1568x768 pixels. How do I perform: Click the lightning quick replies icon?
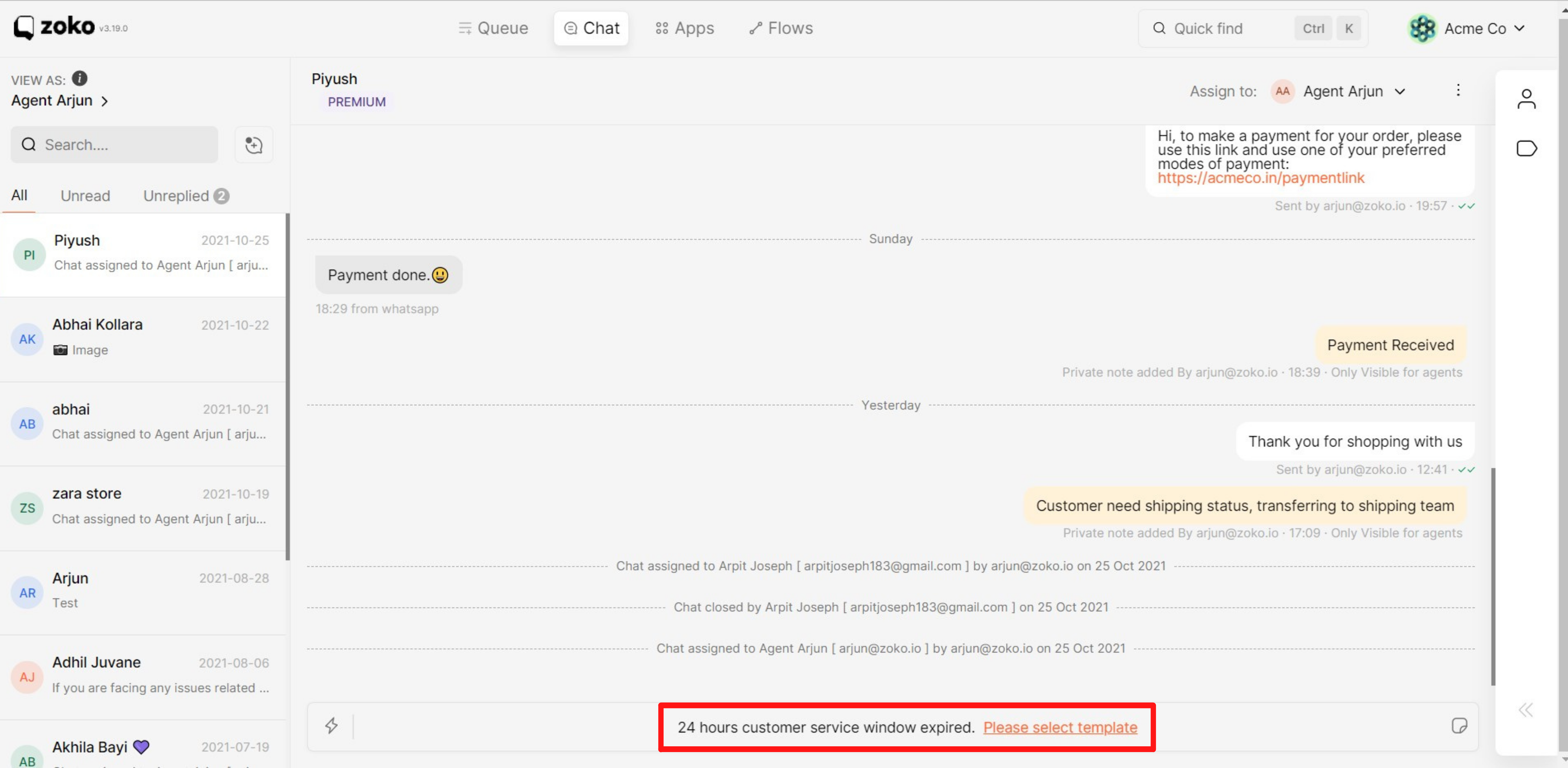pyautogui.click(x=331, y=725)
